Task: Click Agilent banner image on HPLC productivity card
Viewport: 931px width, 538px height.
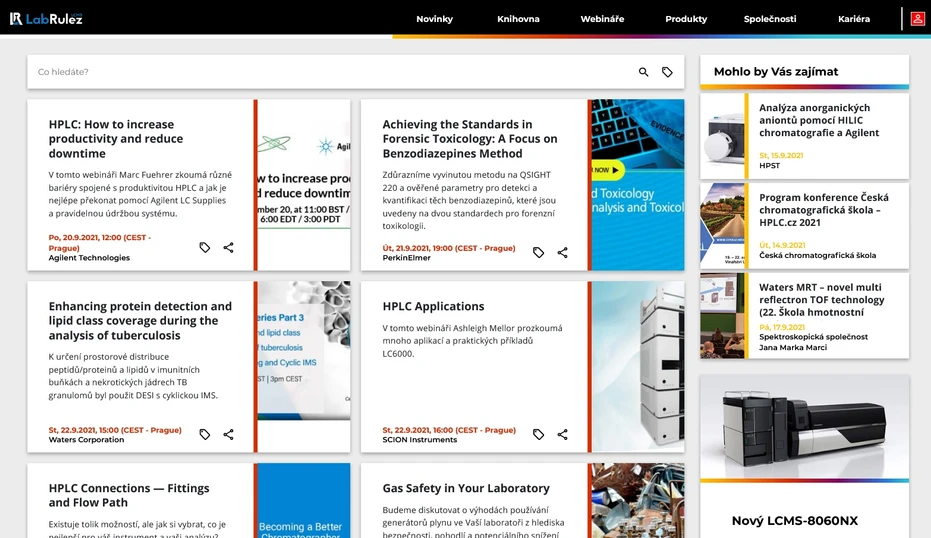Action: [x=304, y=185]
